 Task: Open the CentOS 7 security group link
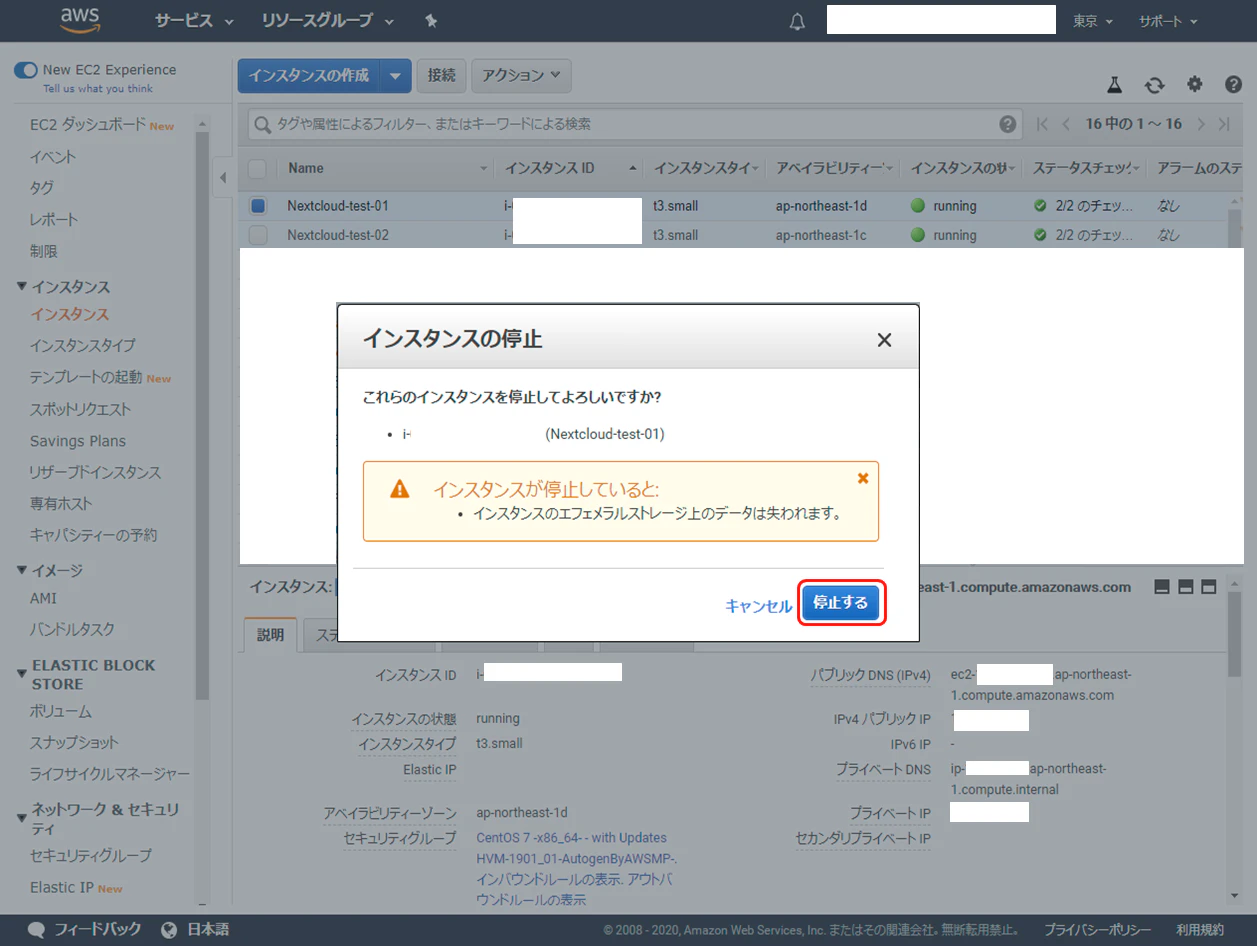577,848
